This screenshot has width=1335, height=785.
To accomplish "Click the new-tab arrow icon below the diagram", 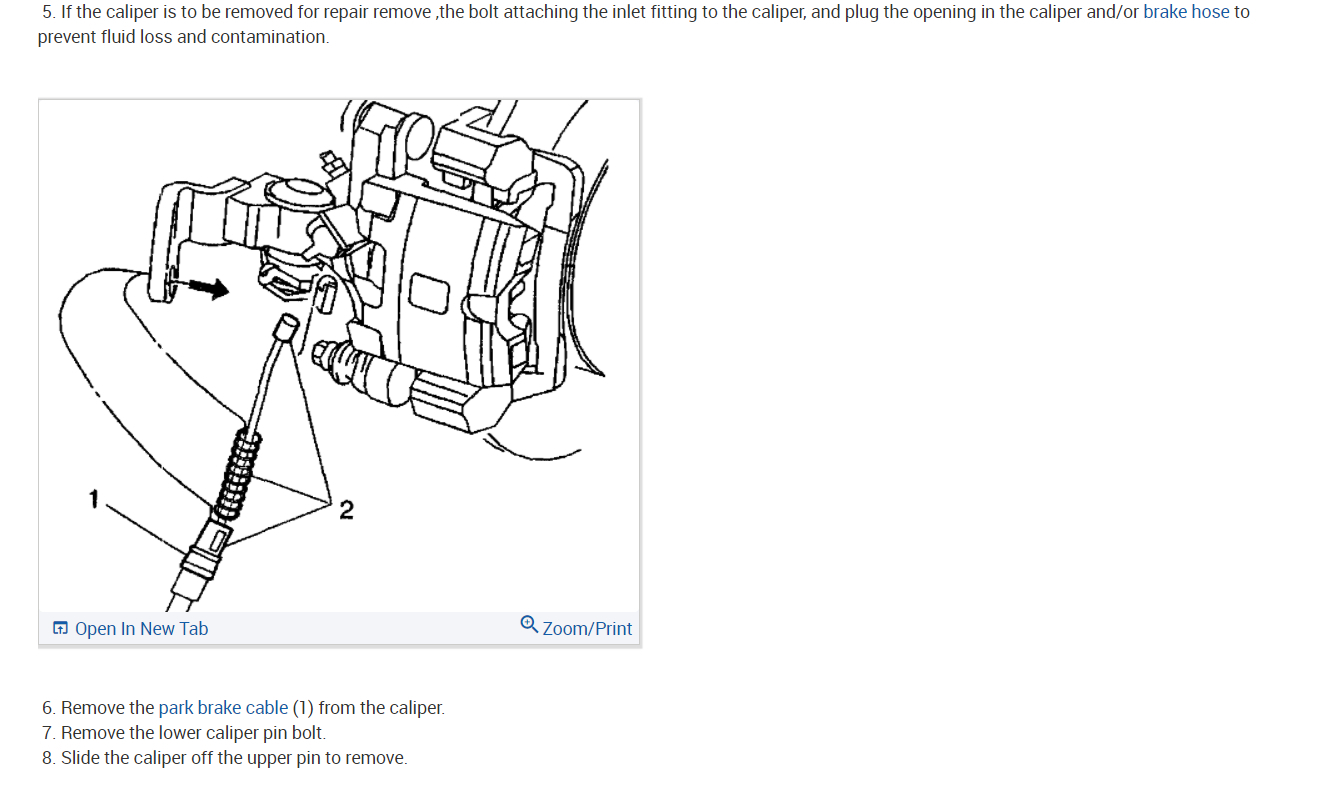I will [60, 629].
